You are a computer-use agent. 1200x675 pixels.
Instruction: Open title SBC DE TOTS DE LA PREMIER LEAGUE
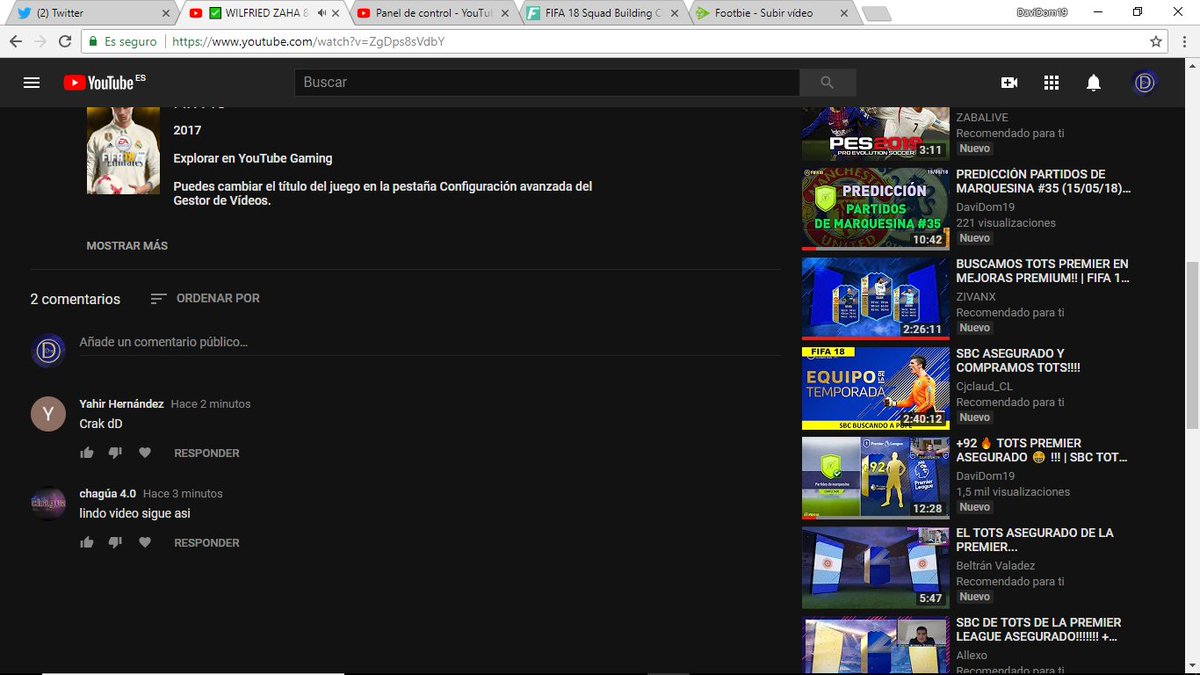1039,629
